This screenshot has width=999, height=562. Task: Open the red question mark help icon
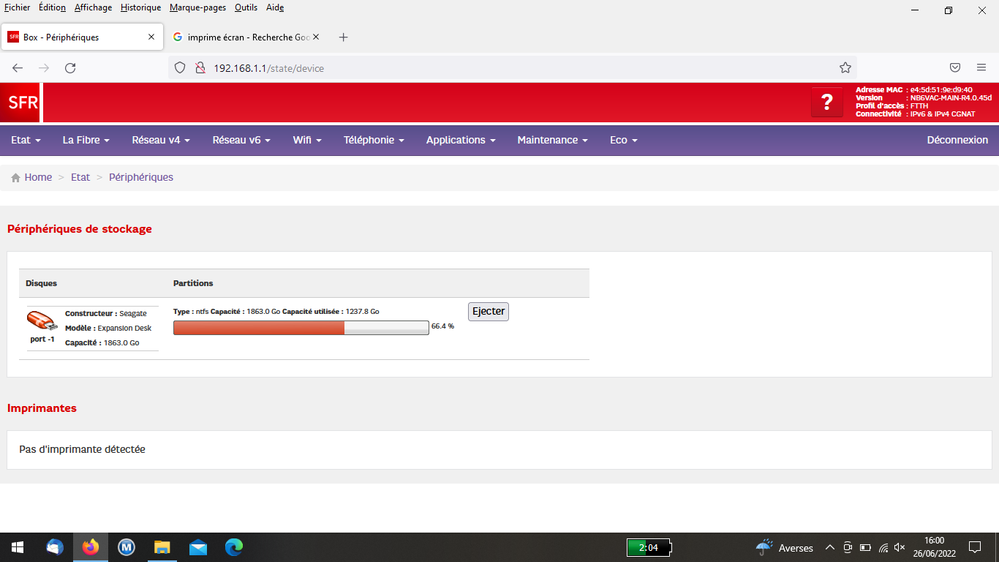point(825,102)
